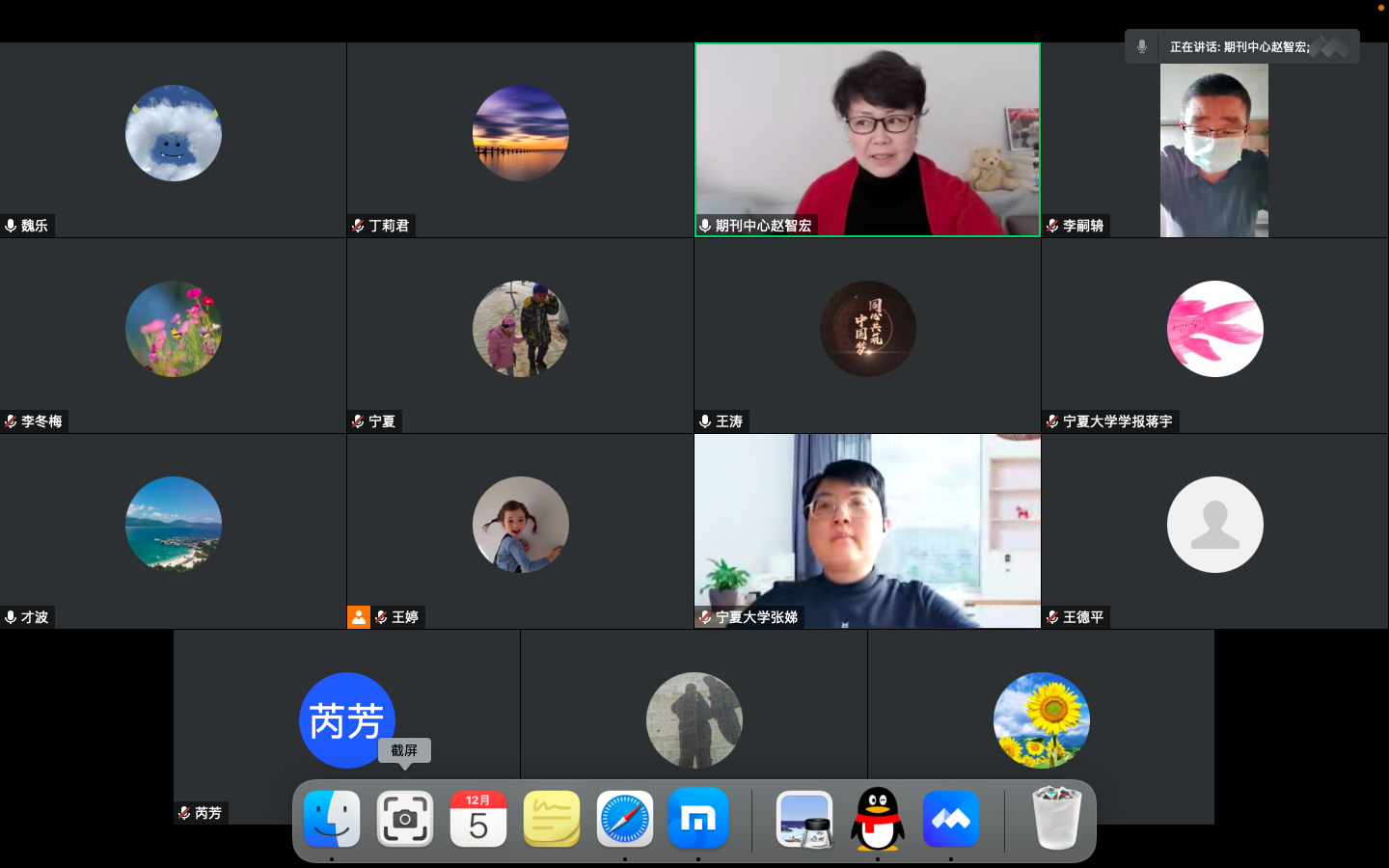Select 王德平's default gray avatar

pyautogui.click(x=1214, y=525)
